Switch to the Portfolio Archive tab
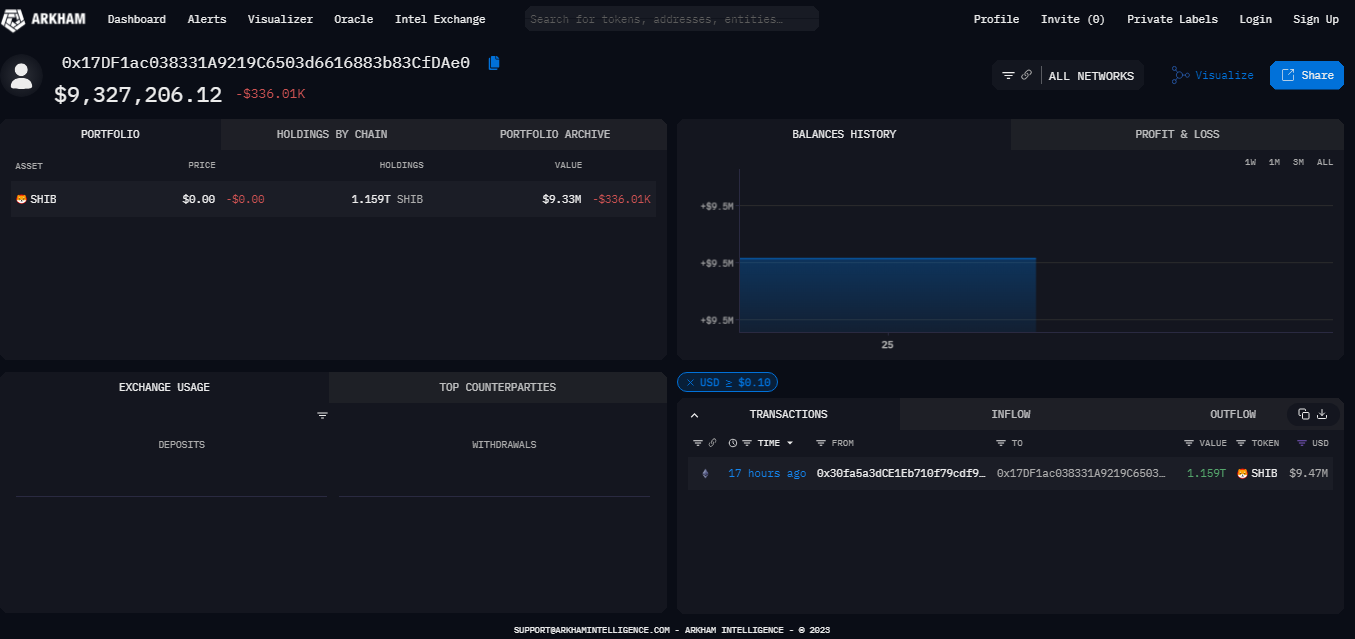 tap(555, 134)
